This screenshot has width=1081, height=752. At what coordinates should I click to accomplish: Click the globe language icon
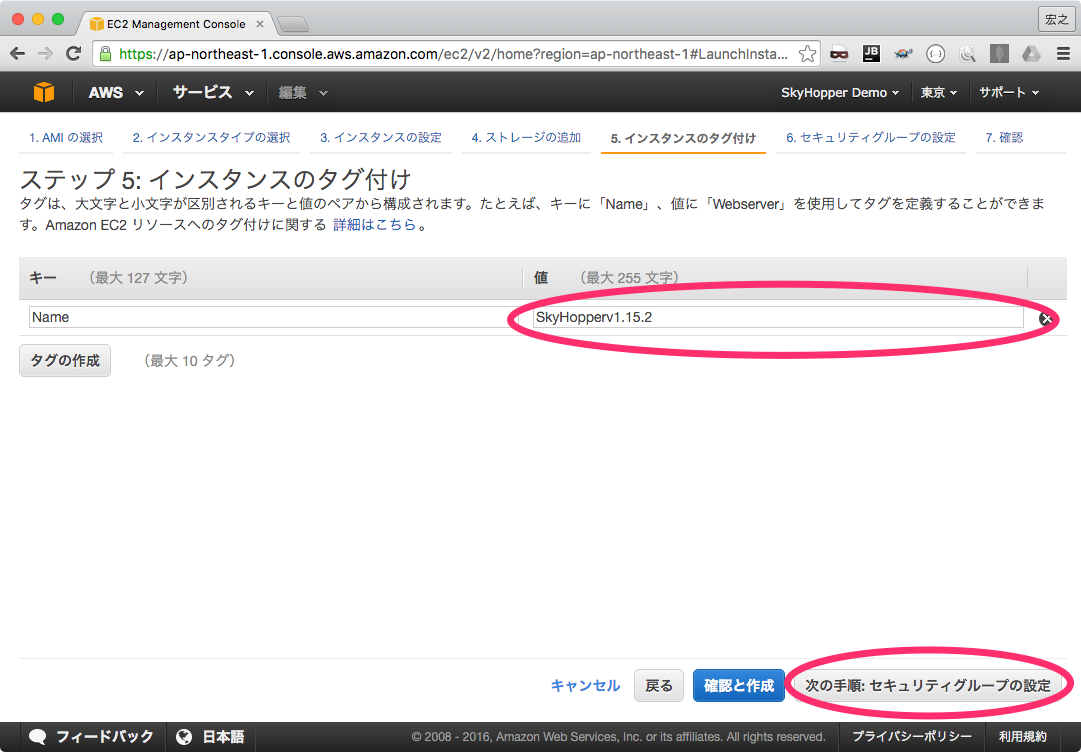pyautogui.click(x=184, y=737)
